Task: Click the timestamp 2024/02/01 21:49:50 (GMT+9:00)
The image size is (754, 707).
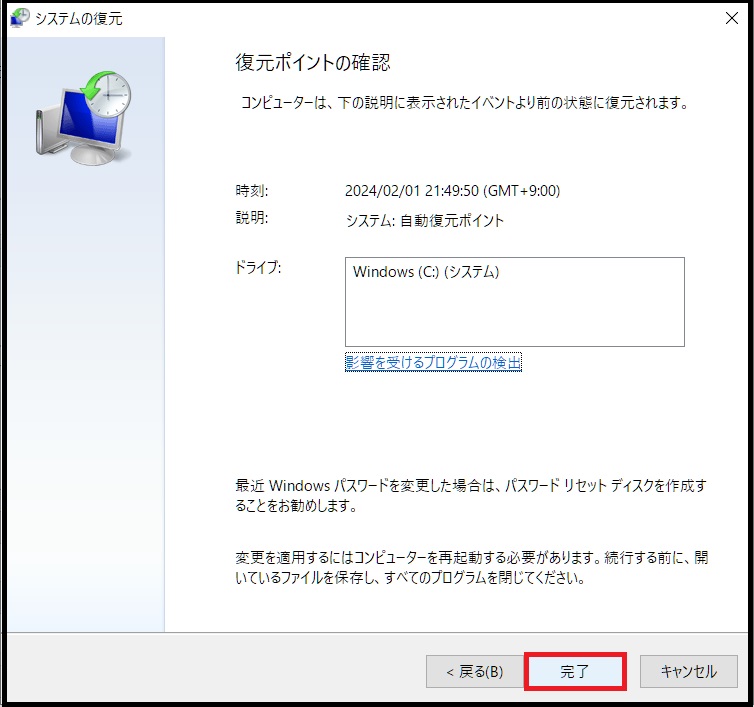Action: click(x=452, y=191)
